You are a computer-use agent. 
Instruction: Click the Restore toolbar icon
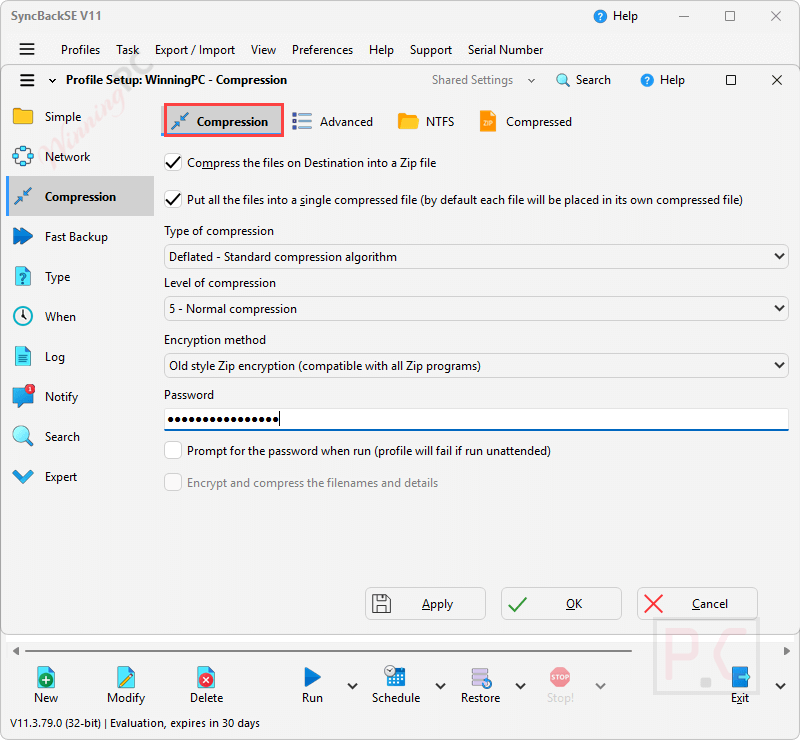click(480, 679)
